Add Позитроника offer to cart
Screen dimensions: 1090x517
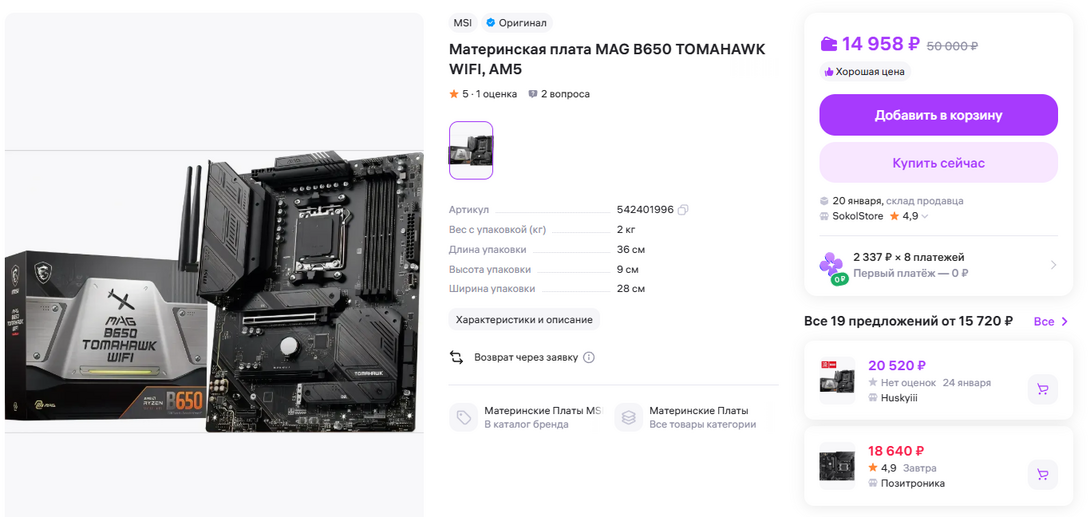tap(1042, 474)
